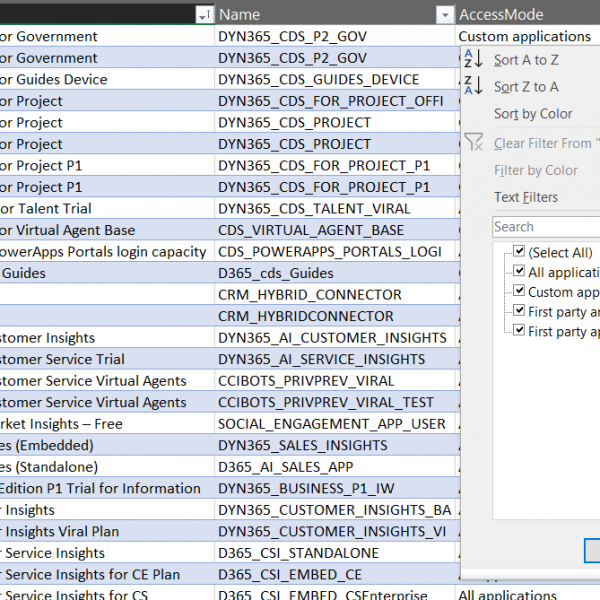Select DYN365_BUSINESS_P1_IW cell
Viewport: 600px width, 600px height.
click(335, 488)
